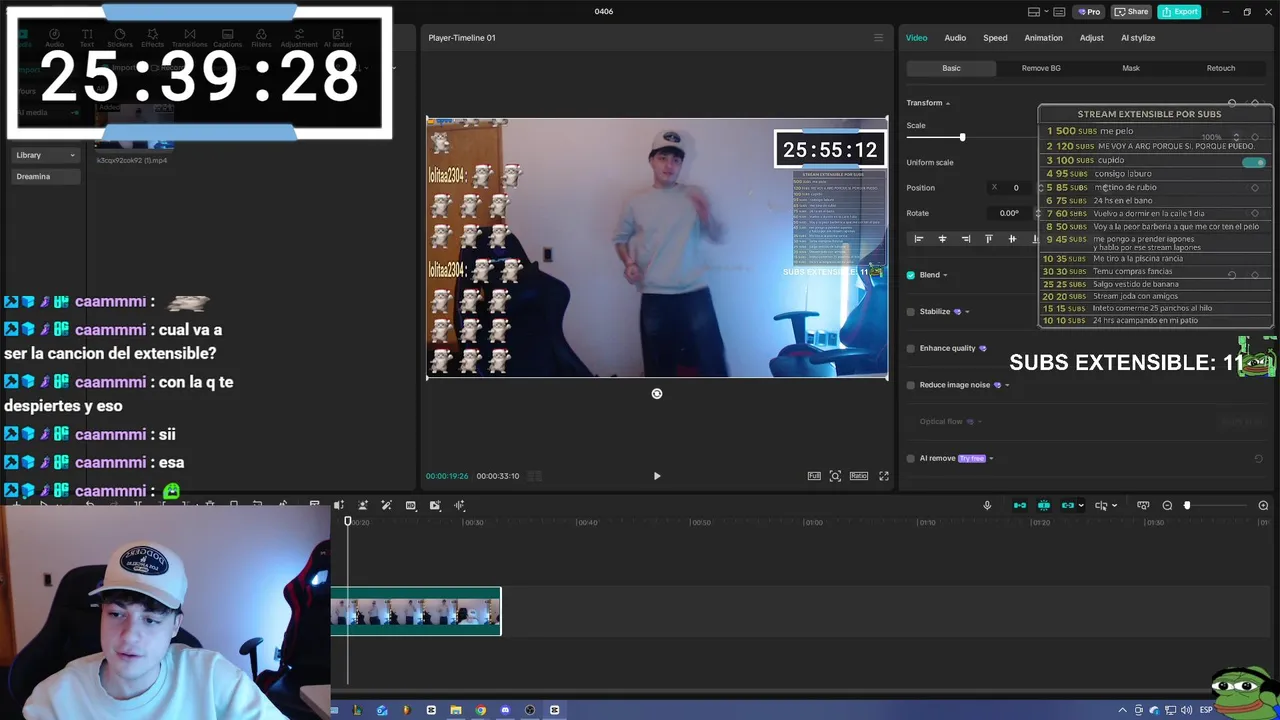Select the Retouch sub-tab
This screenshot has width=1280, height=720.
[1221, 68]
